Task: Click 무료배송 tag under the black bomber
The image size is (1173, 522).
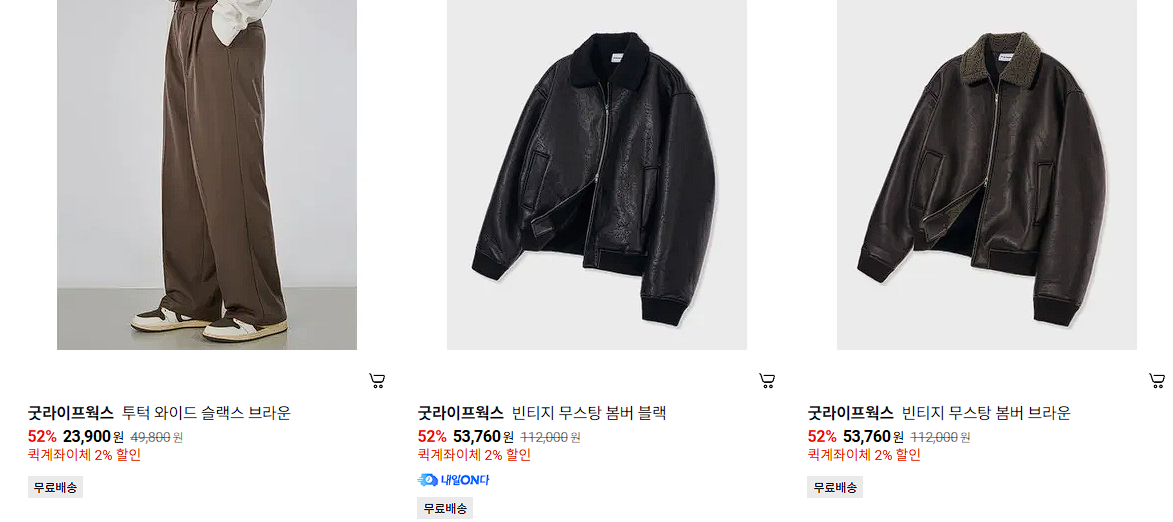Action: tap(445, 509)
